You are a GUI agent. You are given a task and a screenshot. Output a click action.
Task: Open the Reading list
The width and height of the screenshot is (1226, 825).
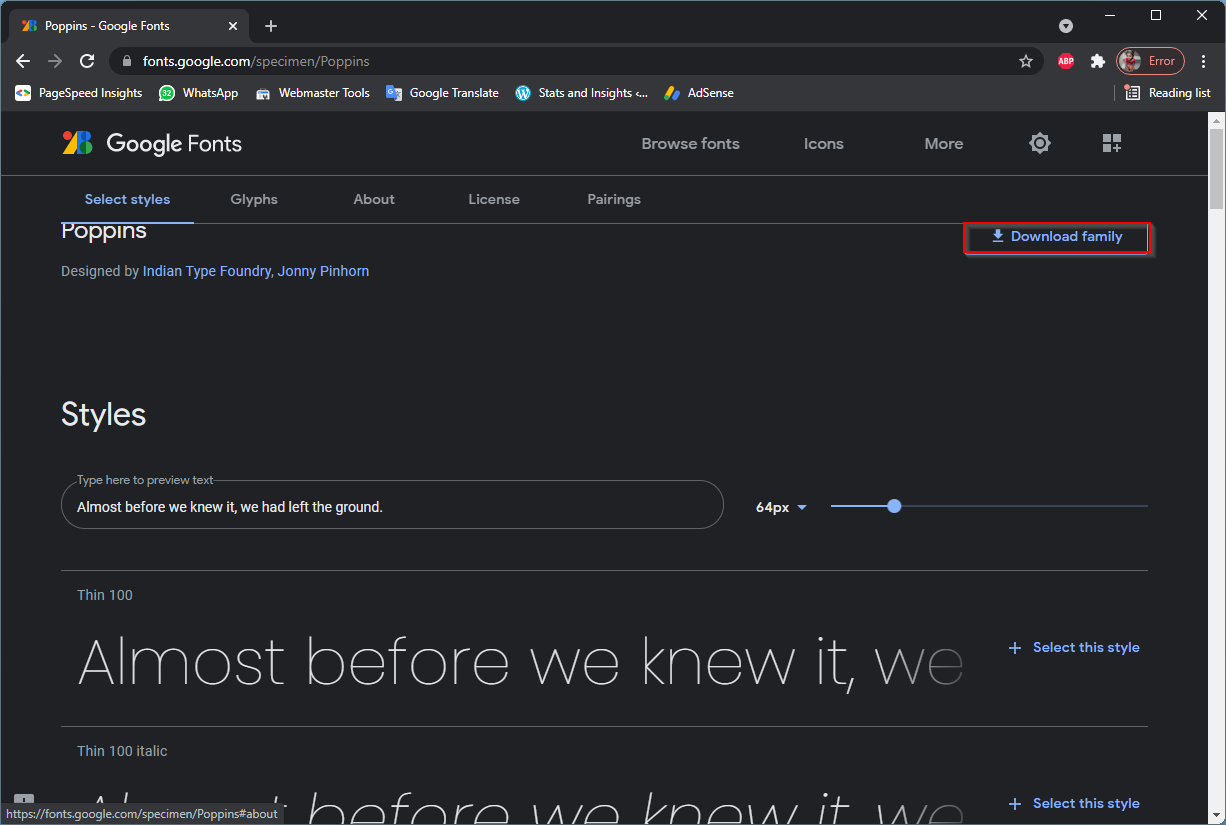1167,93
